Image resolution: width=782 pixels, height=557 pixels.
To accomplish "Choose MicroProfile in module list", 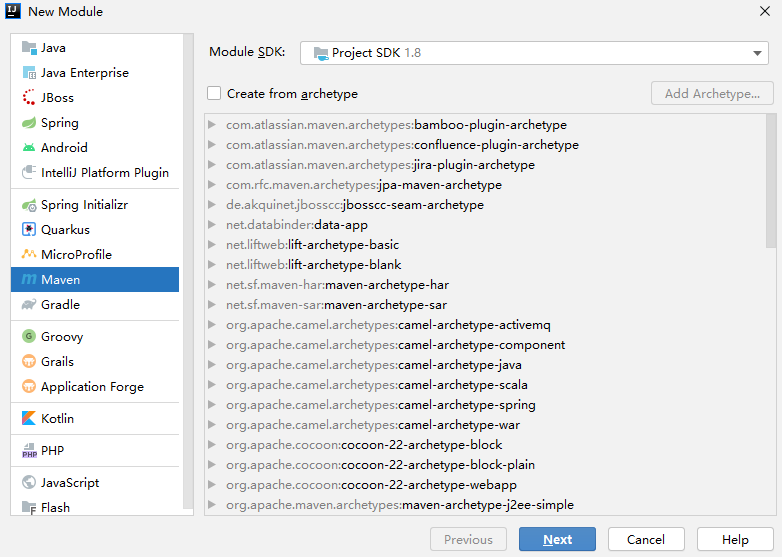I will (x=76, y=255).
